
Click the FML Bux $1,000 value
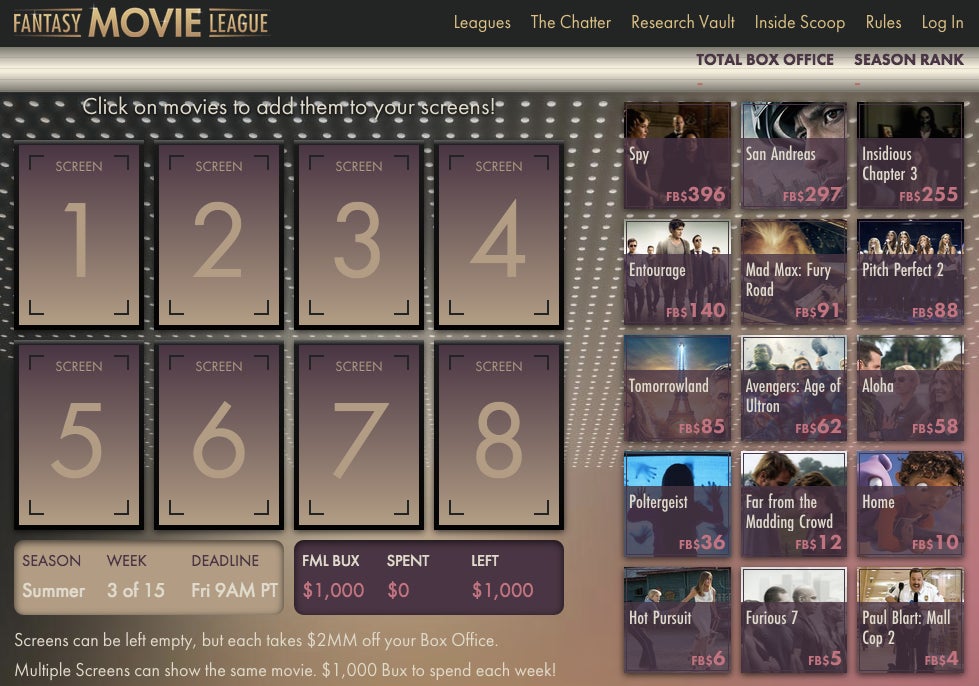[x=333, y=590]
